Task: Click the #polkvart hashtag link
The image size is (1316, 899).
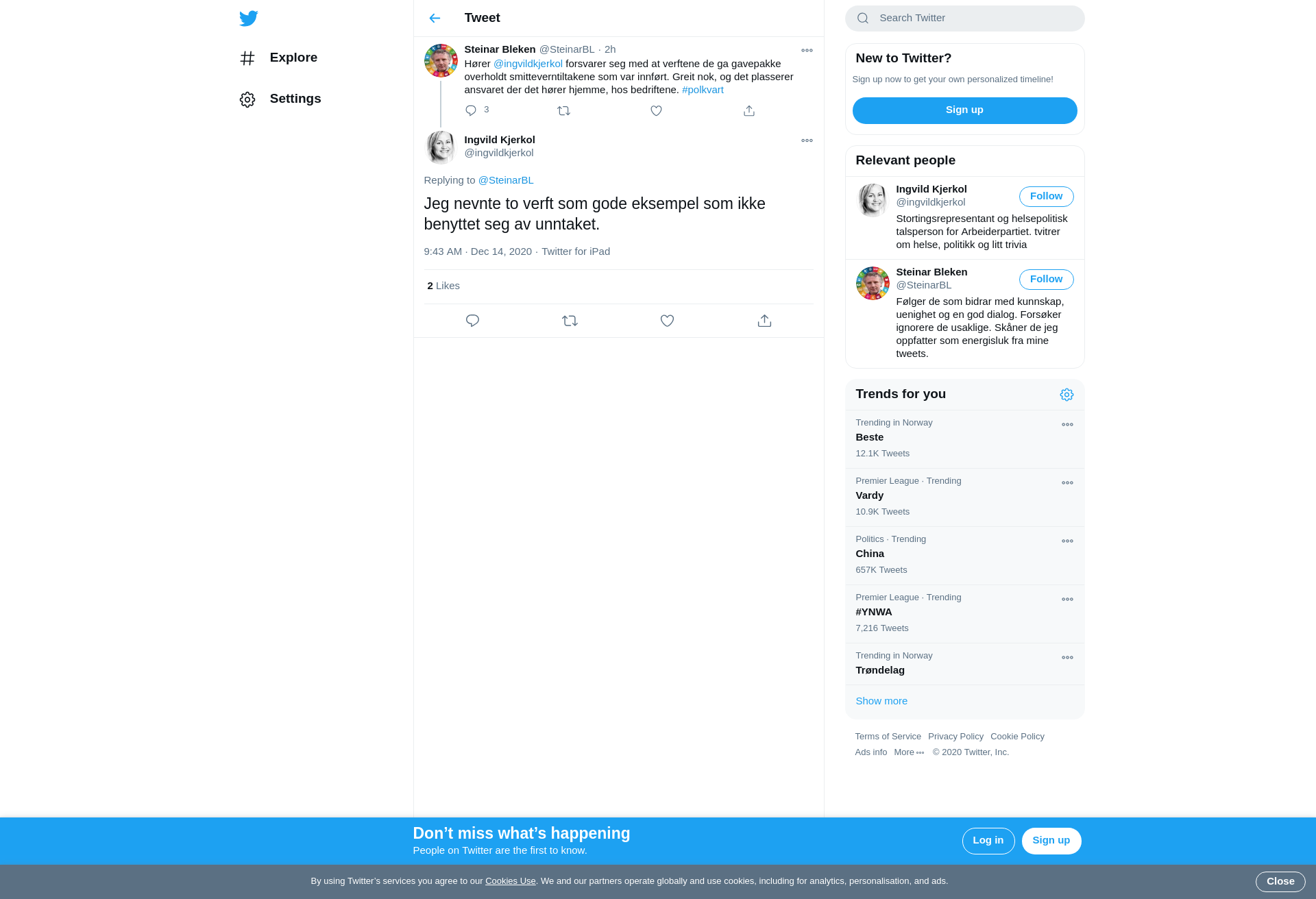Action: coord(703,90)
